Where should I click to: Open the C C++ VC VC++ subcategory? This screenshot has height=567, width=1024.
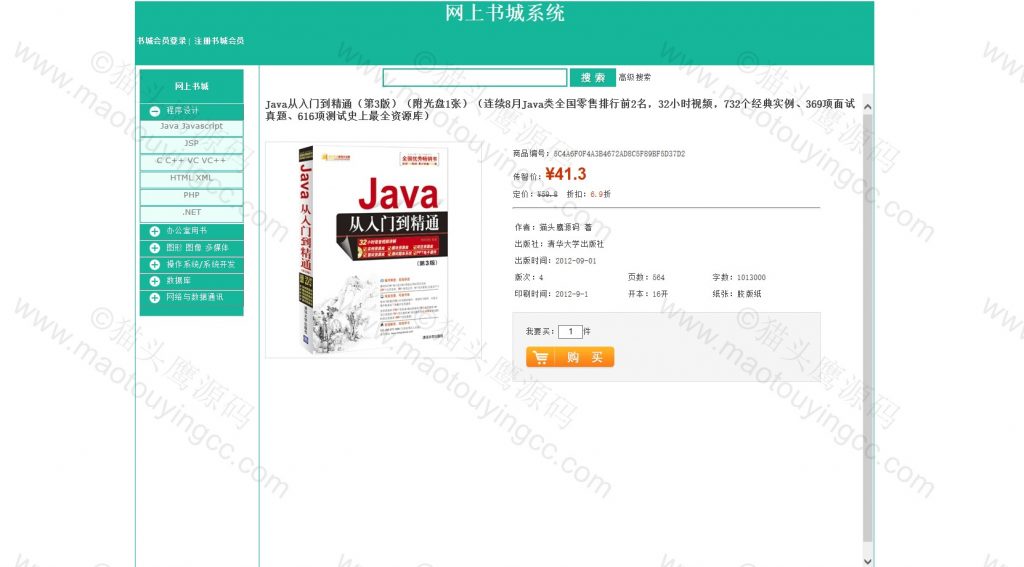tap(191, 161)
